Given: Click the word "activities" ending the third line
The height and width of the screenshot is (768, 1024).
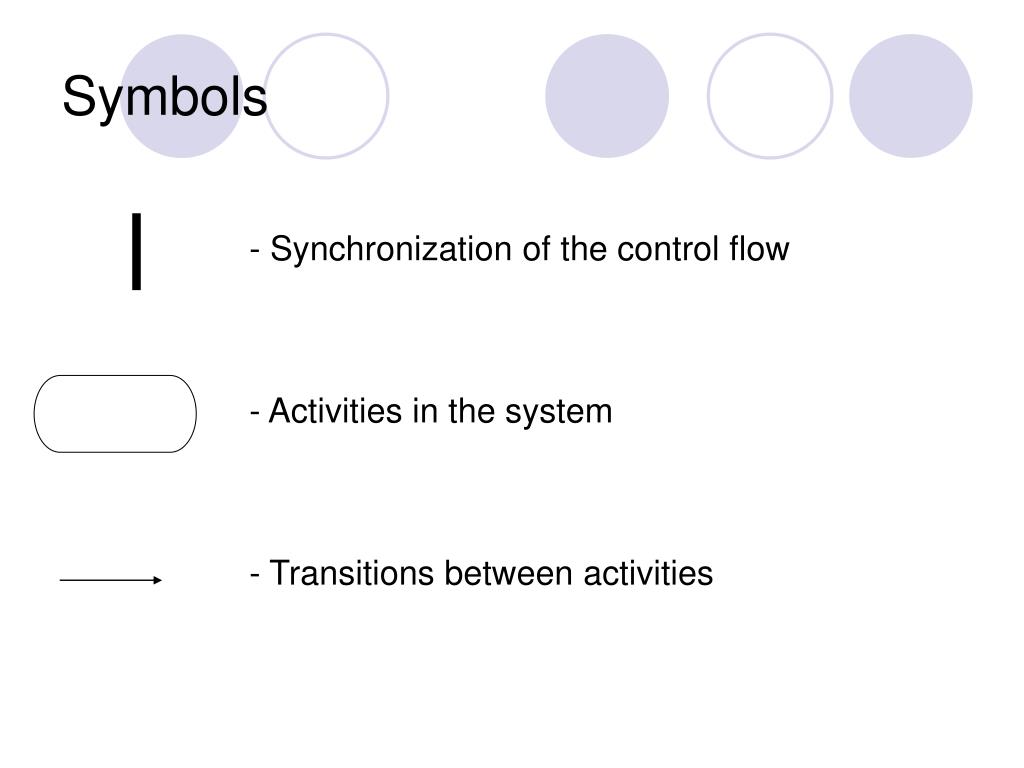Looking at the screenshot, I should click(x=648, y=573).
